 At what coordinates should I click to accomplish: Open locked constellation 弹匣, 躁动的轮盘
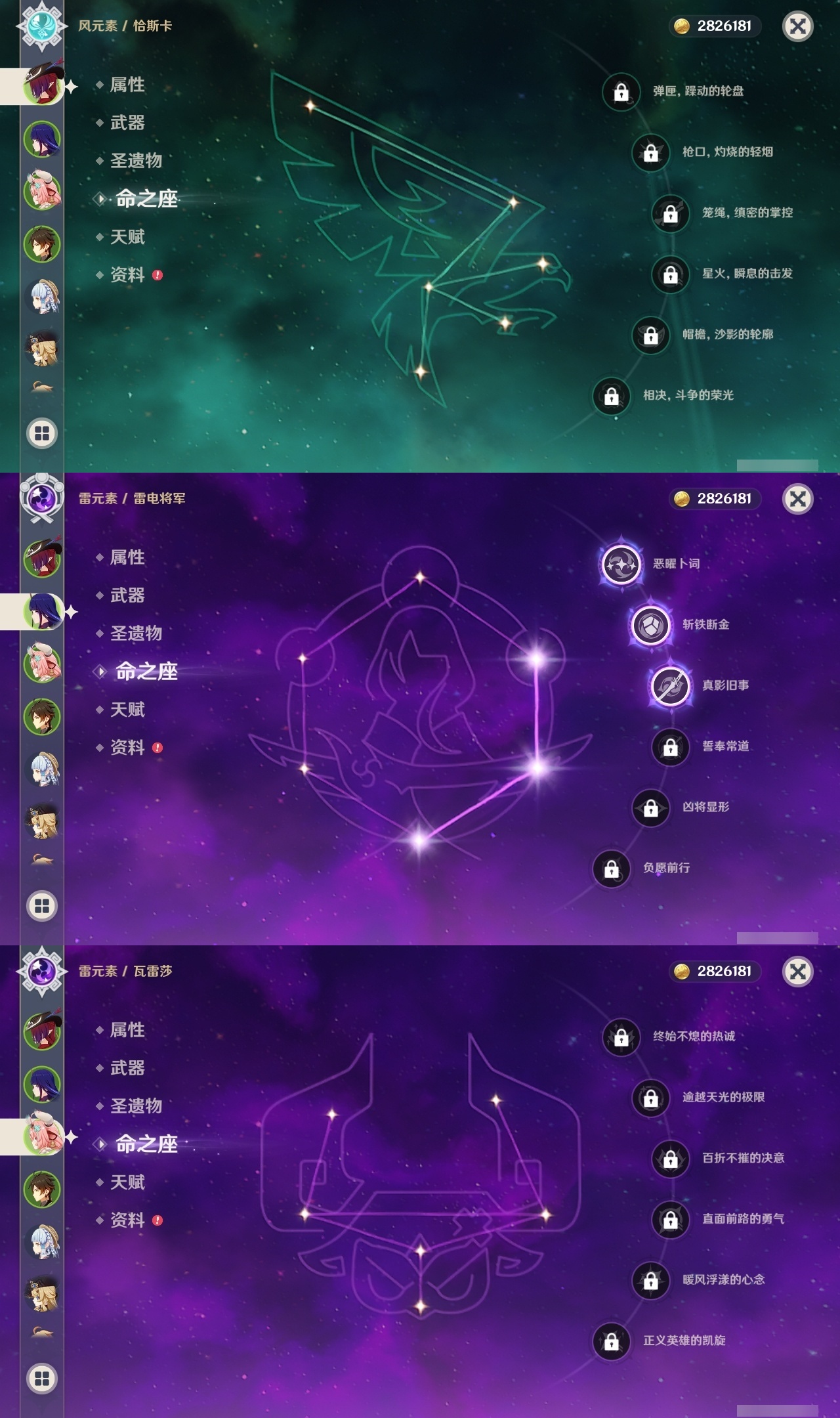621,91
